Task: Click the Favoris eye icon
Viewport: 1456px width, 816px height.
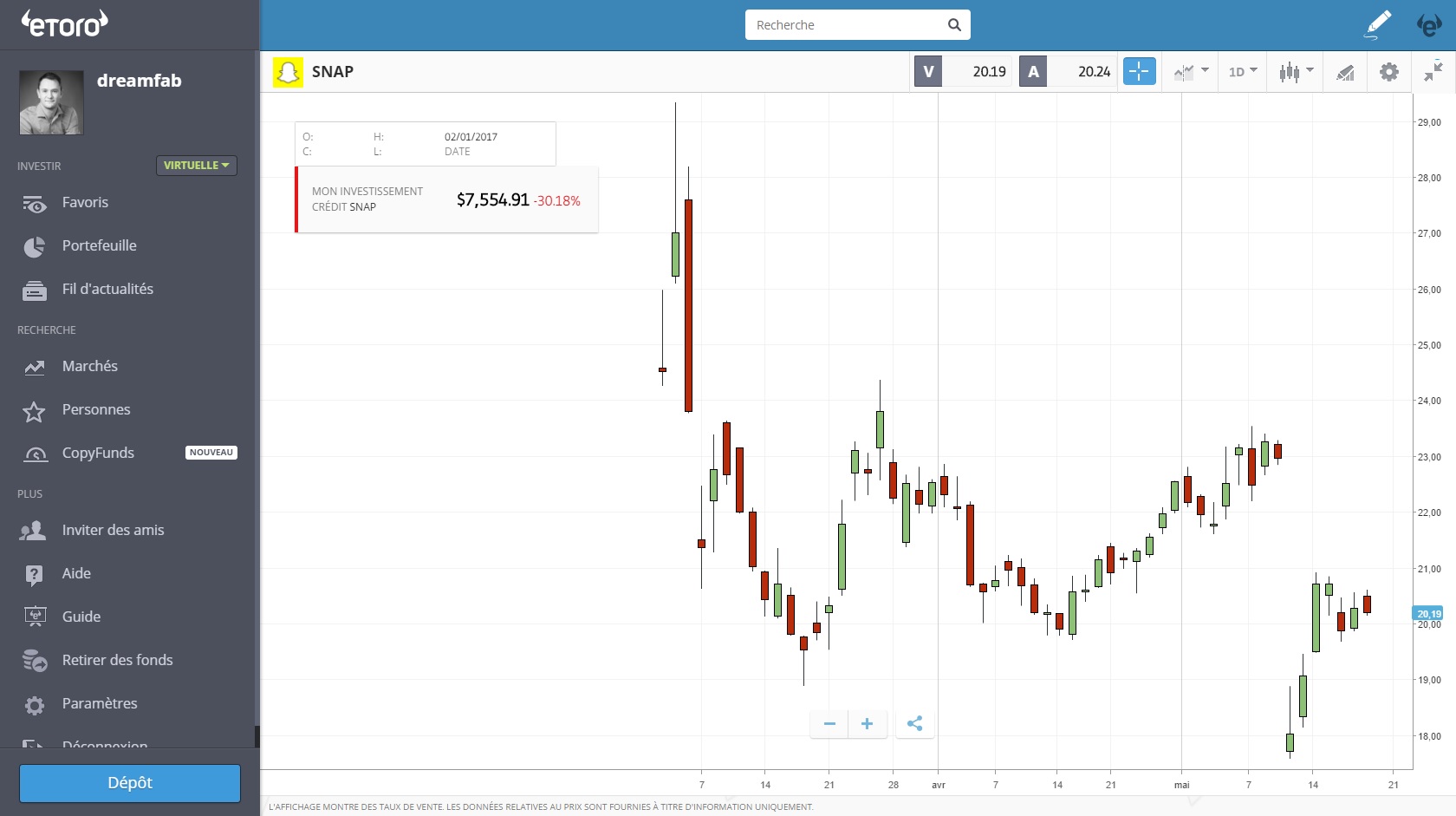Action: pos(34,203)
